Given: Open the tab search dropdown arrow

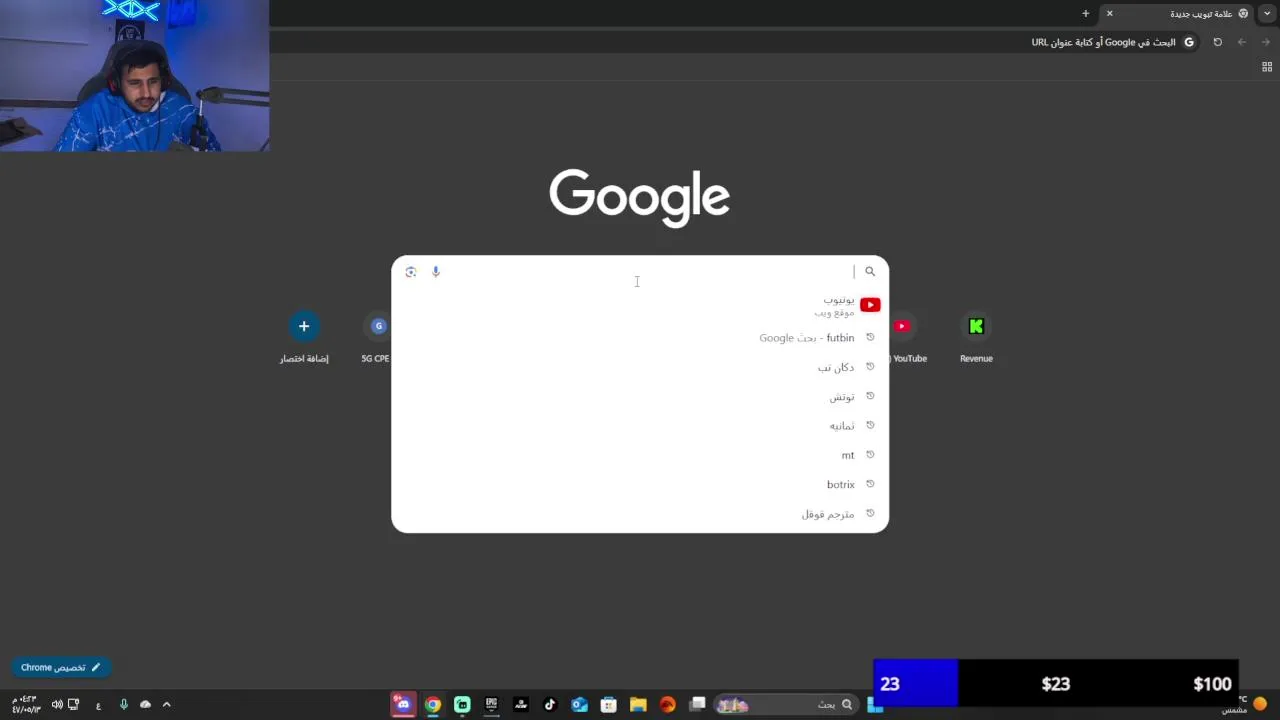Looking at the screenshot, I should pos(1267,13).
